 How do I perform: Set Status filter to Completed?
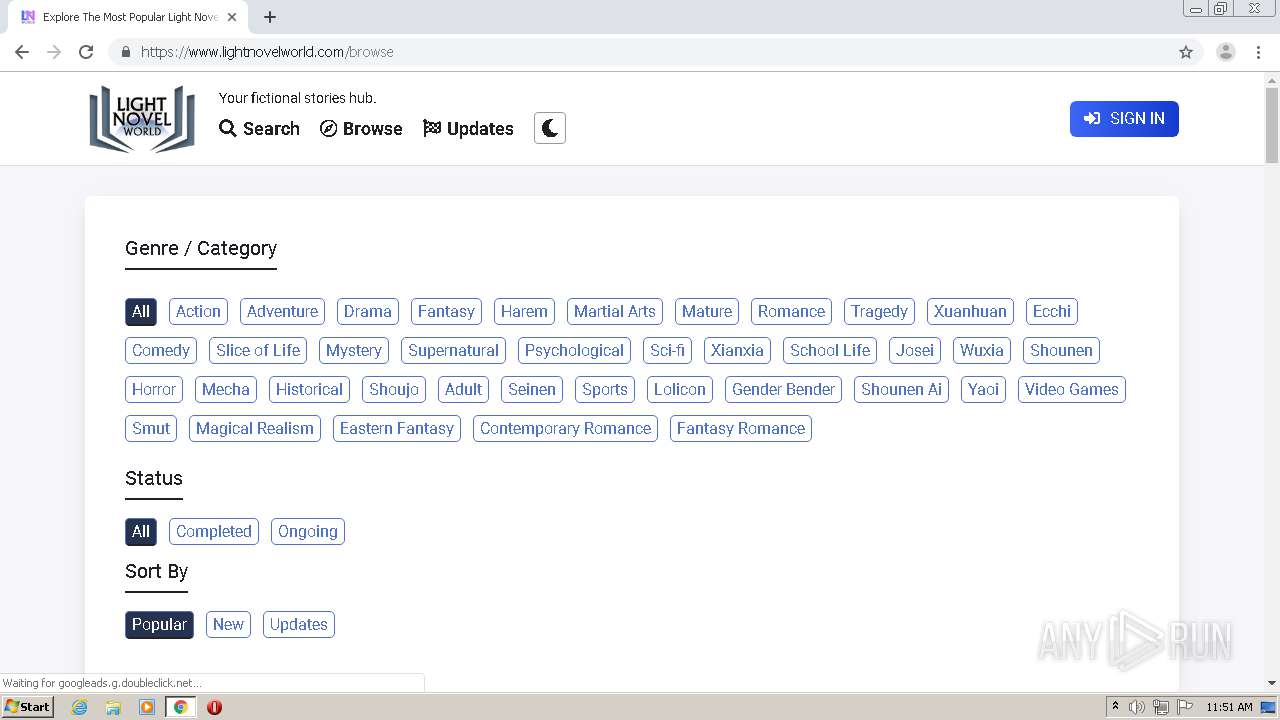(x=214, y=531)
